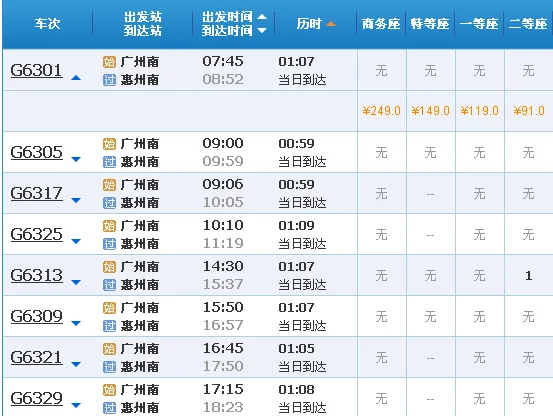This screenshot has height=416, width=553.
Task: Sort by 历时 duration arrow
Action: point(331,24)
